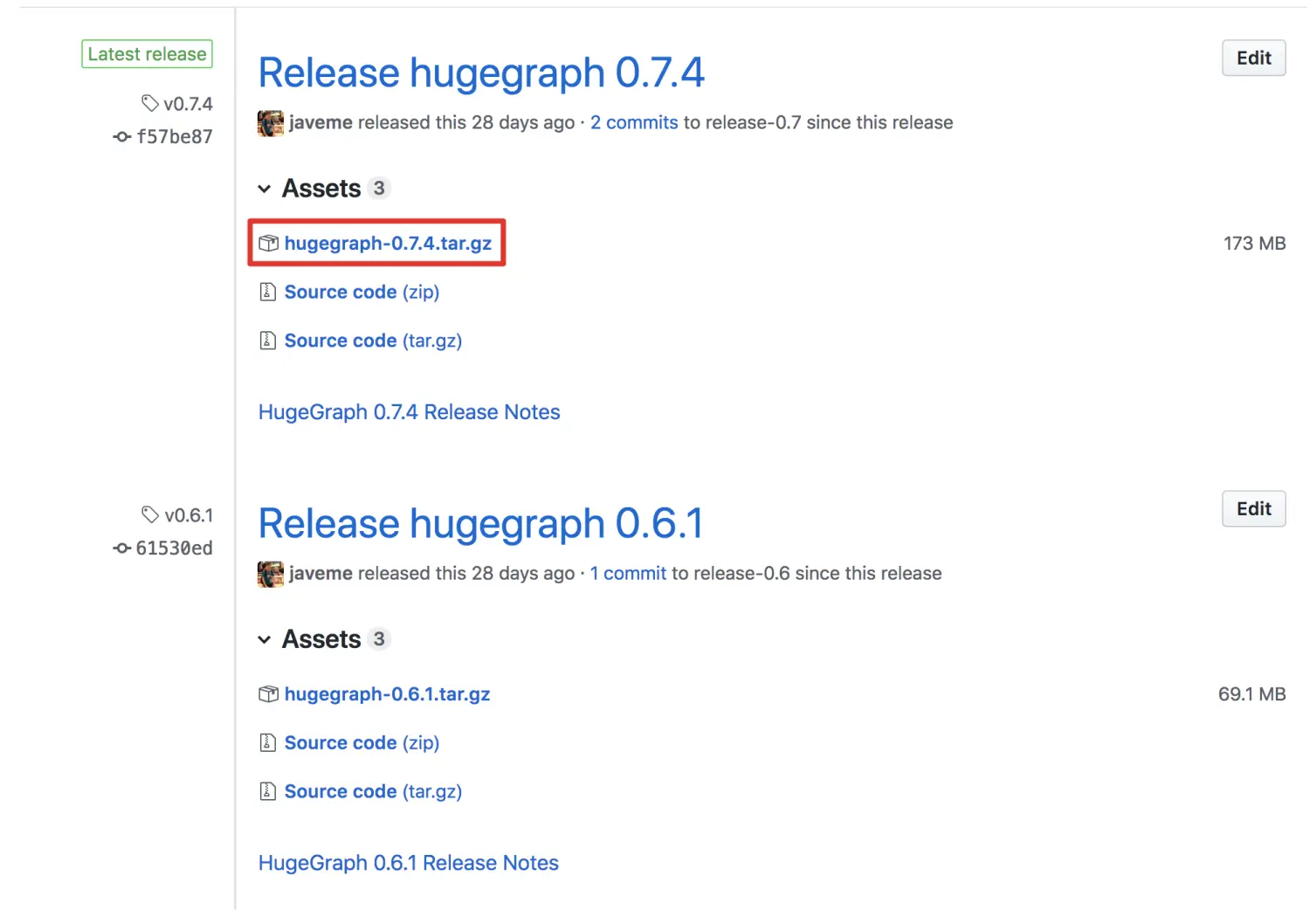View the 1 commit since release 0.6.1

[x=628, y=574]
